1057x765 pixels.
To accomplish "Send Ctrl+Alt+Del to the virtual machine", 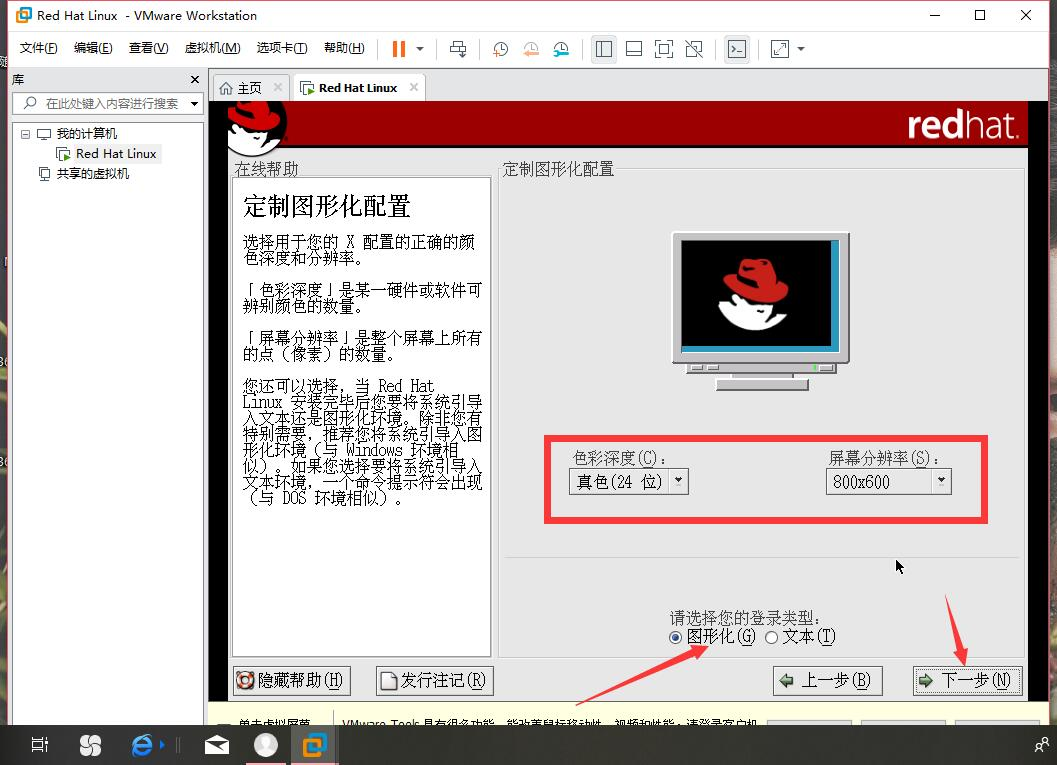I will (x=458, y=49).
